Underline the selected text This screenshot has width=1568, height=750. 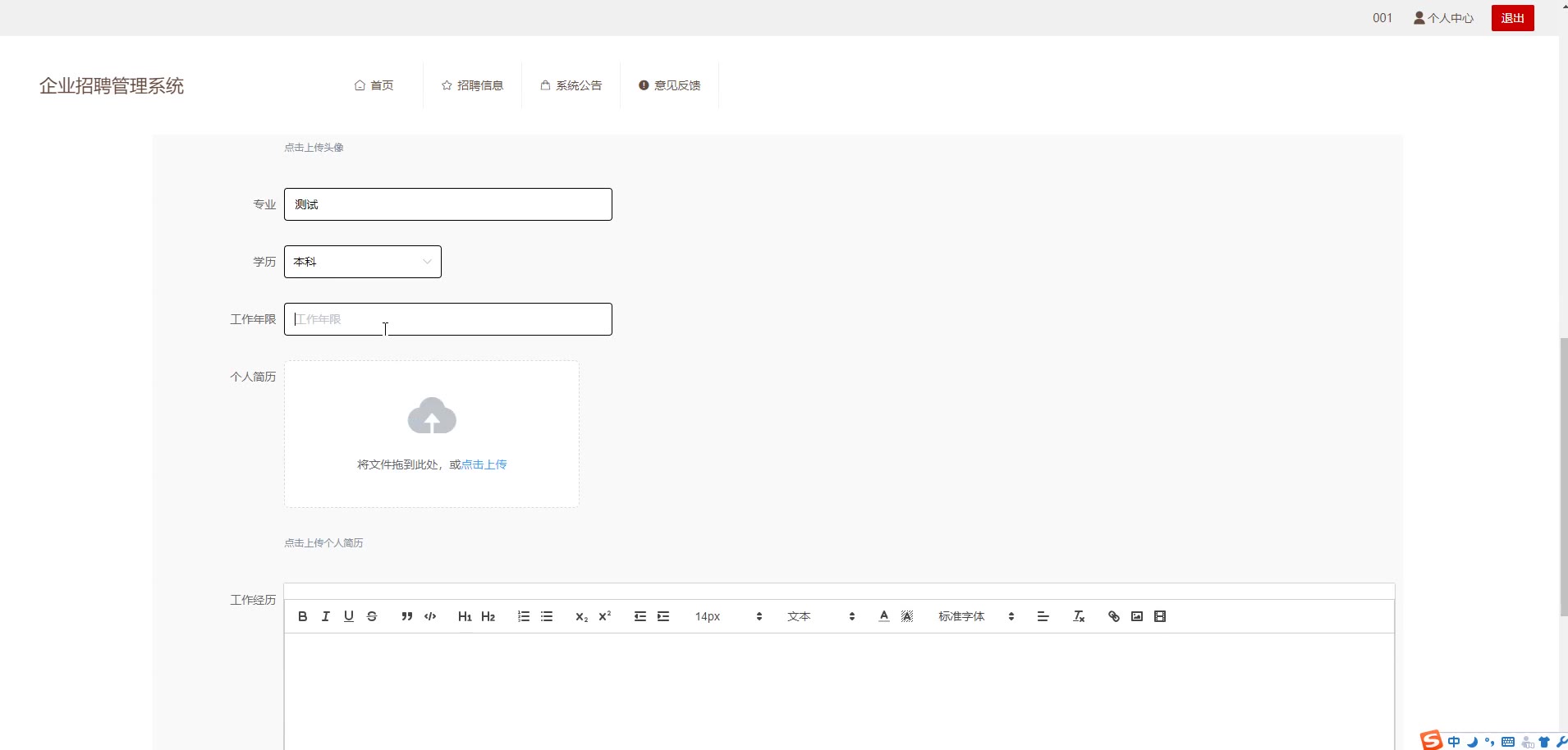click(349, 616)
